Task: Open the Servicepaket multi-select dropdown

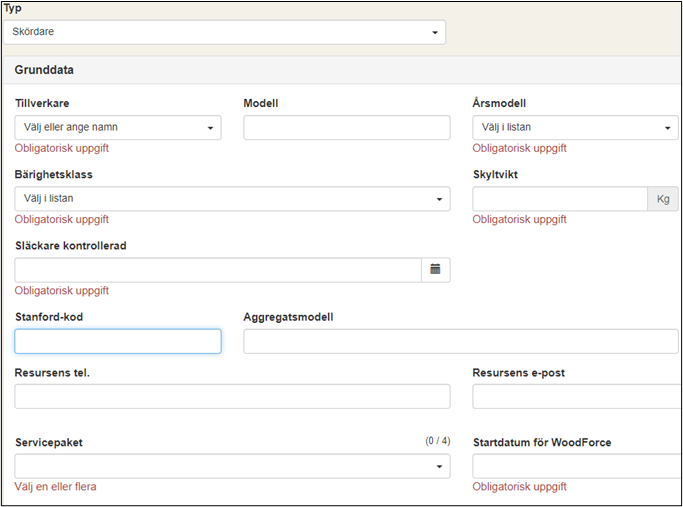Action: 232,467
